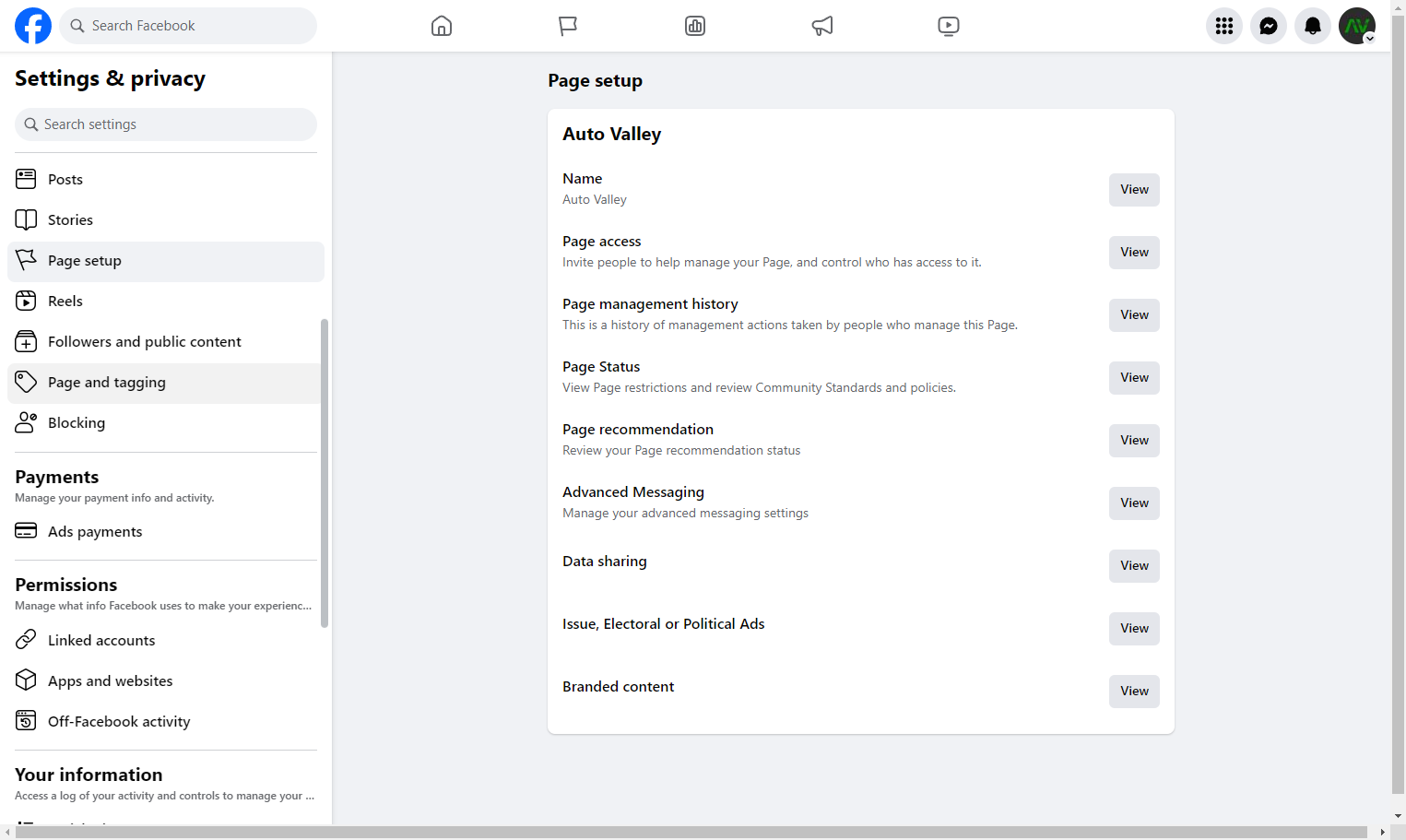Go to the Home feed icon
The height and width of the screenshot is (840, 1406).
click(x=442, y=26)
